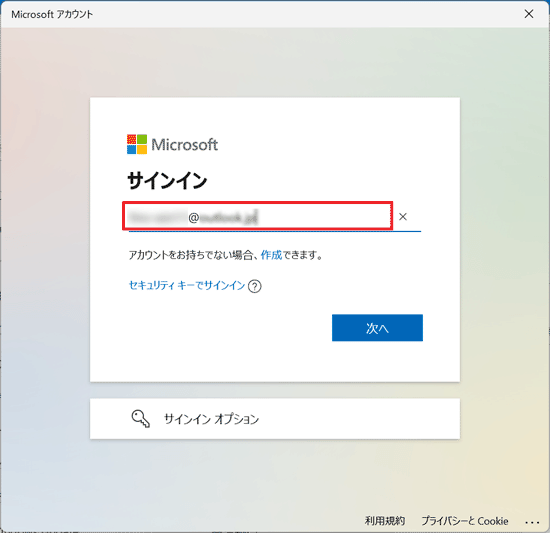Screen dimensions: 550x533
Task: Open プライバシーと Cookie link
Action: point(465,521)
